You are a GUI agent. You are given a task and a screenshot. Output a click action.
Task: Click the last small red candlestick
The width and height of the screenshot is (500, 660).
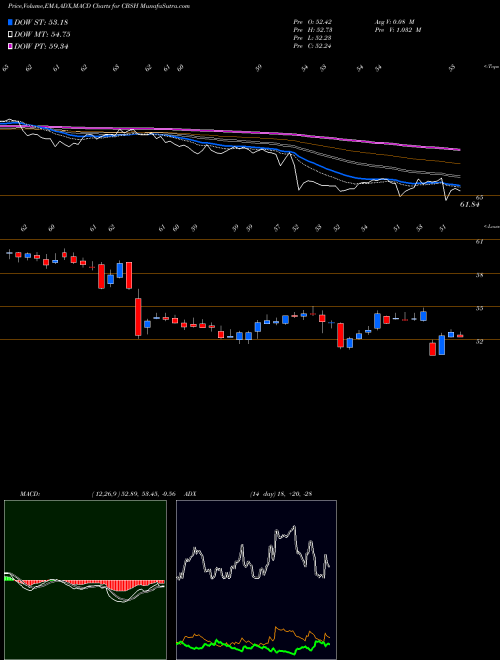coord(460,335)
